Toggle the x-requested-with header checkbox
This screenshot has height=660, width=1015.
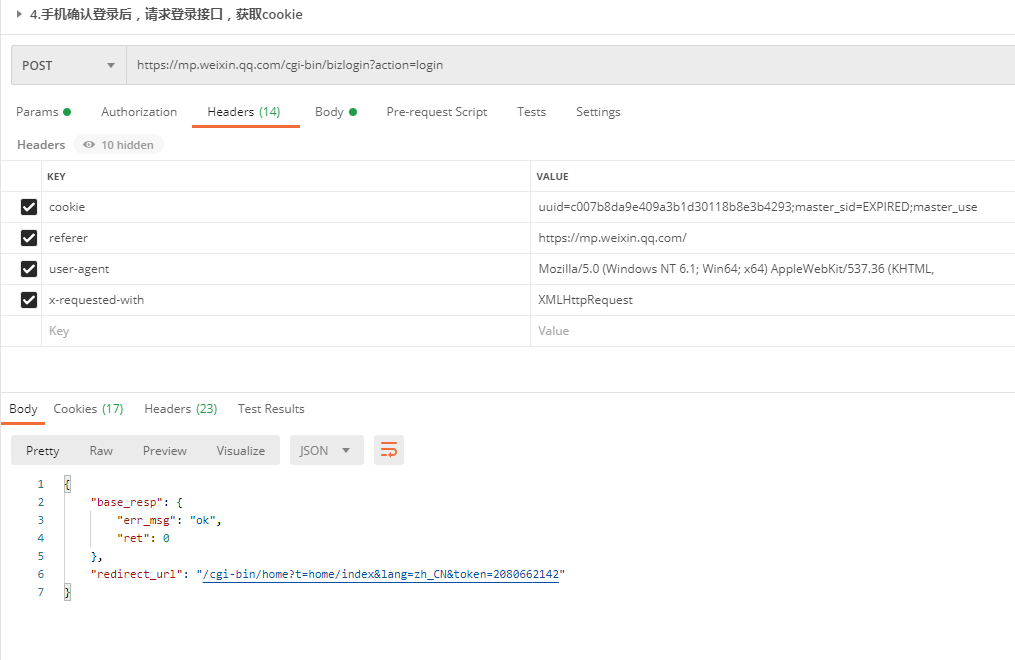coord(28,300)
